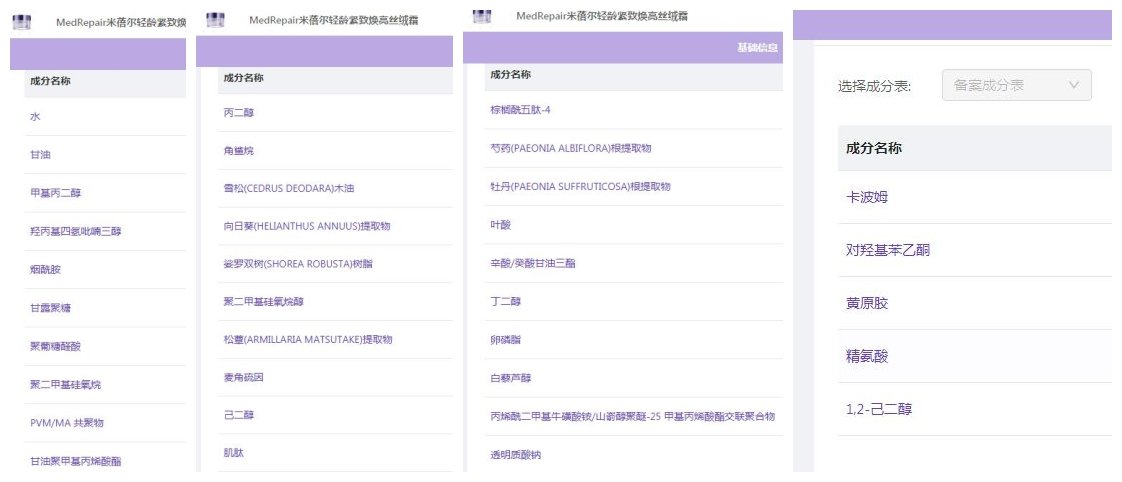Choose the 精氨酸 ingredient row
This screenshot has width=1122, height=482.
coord(867,356)
